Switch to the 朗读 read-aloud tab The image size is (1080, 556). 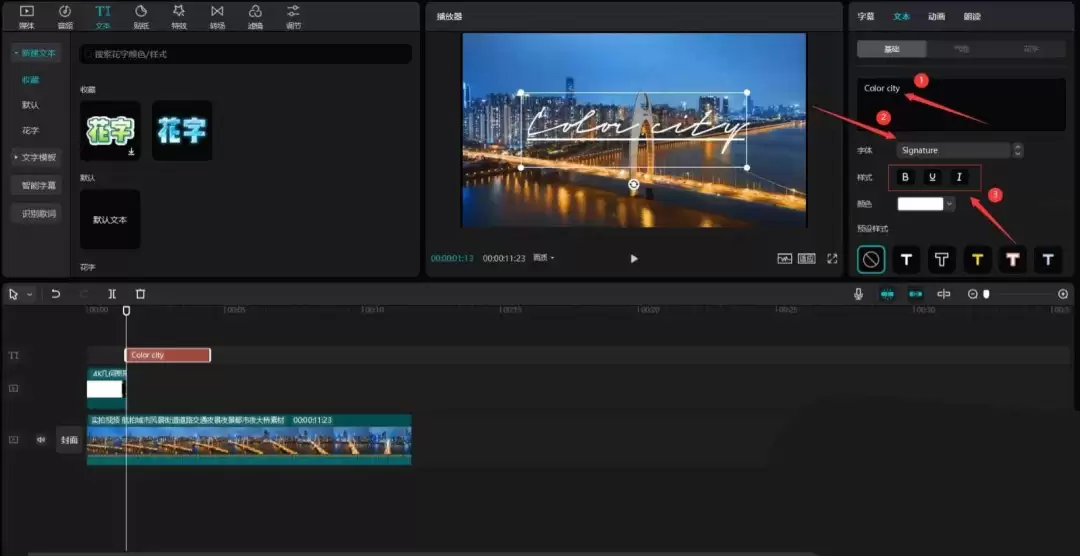972,16
